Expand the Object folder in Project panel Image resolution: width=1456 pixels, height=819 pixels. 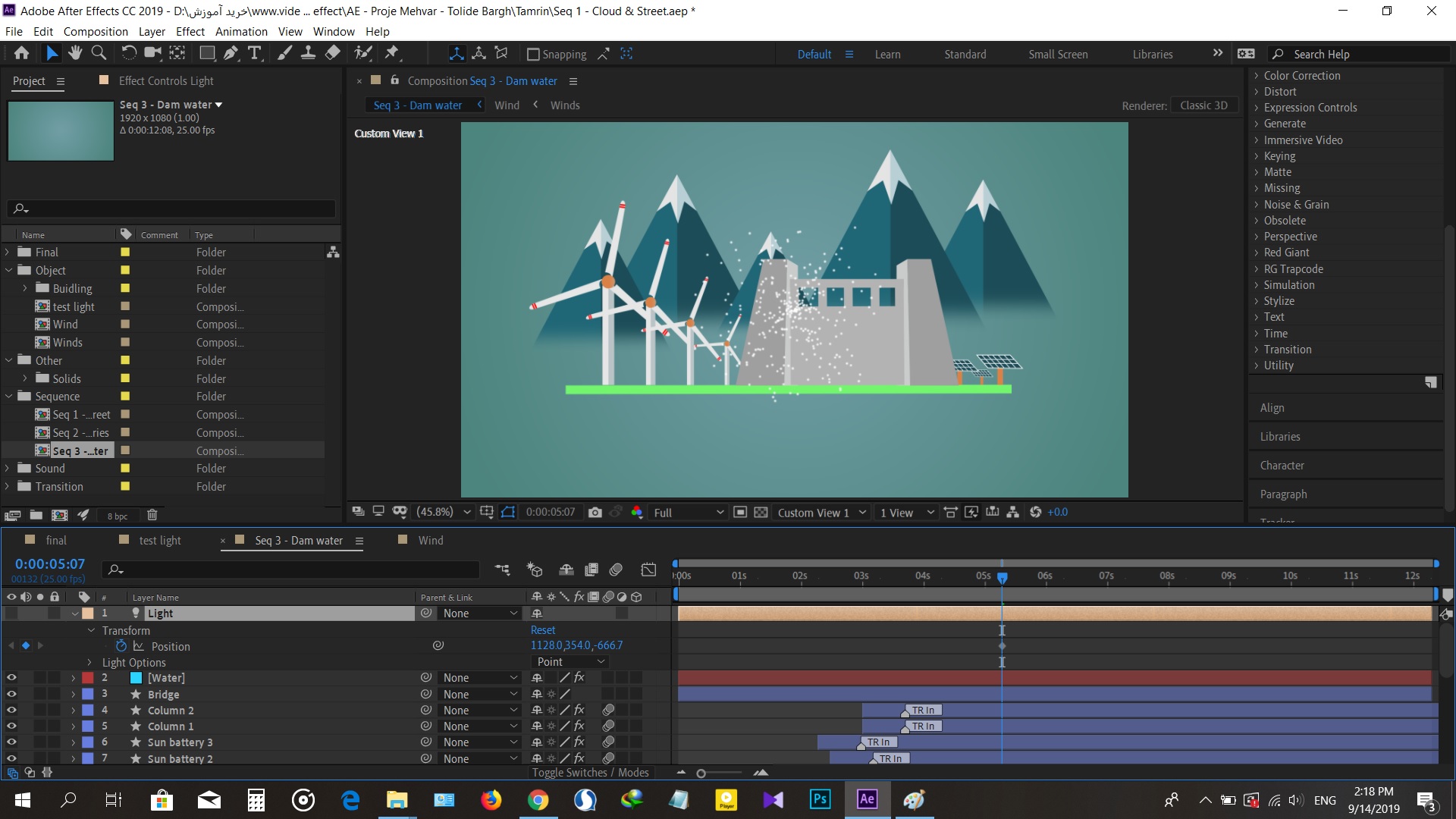[9, 269]
